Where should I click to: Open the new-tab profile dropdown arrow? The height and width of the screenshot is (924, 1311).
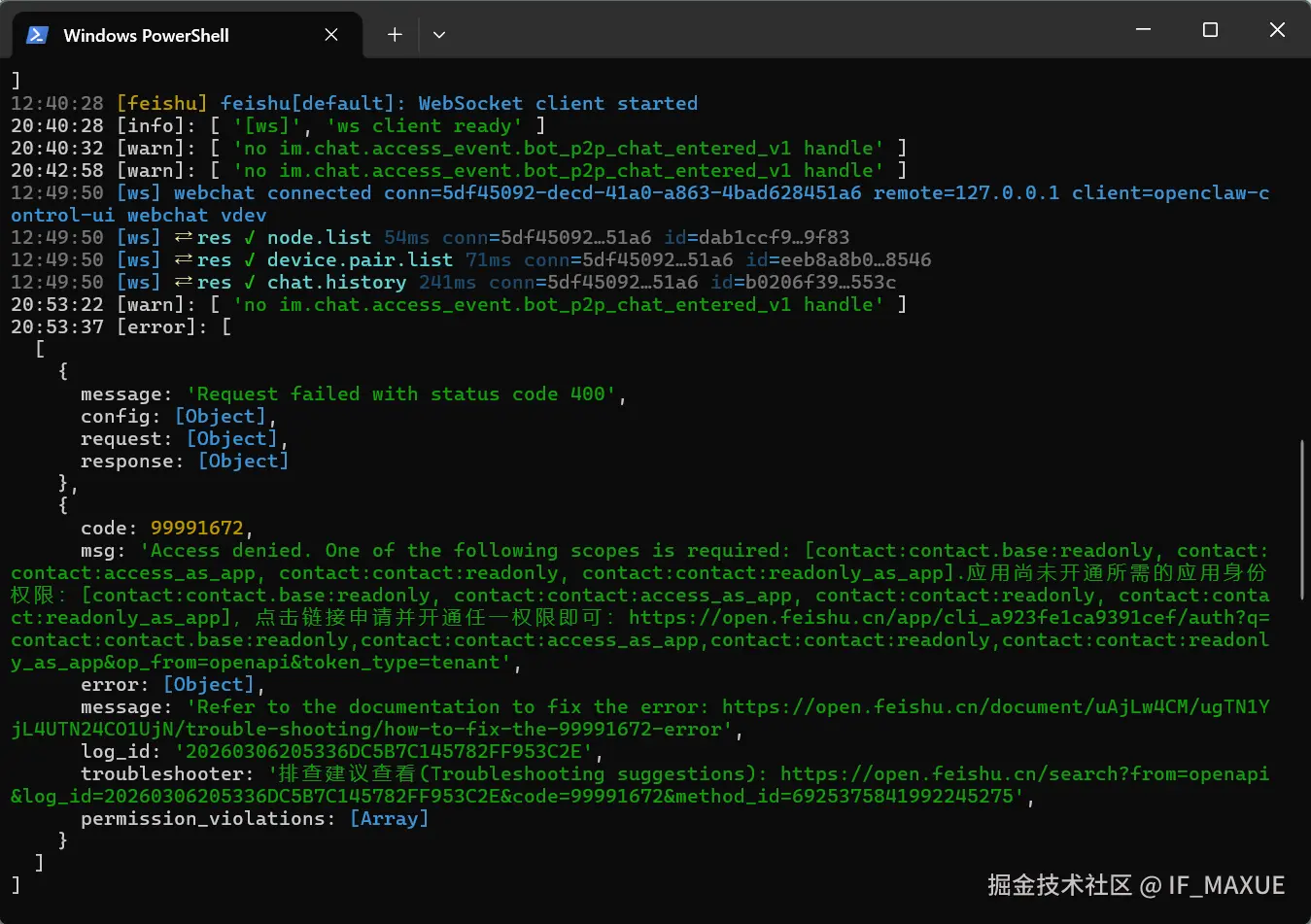coord(439,35)
